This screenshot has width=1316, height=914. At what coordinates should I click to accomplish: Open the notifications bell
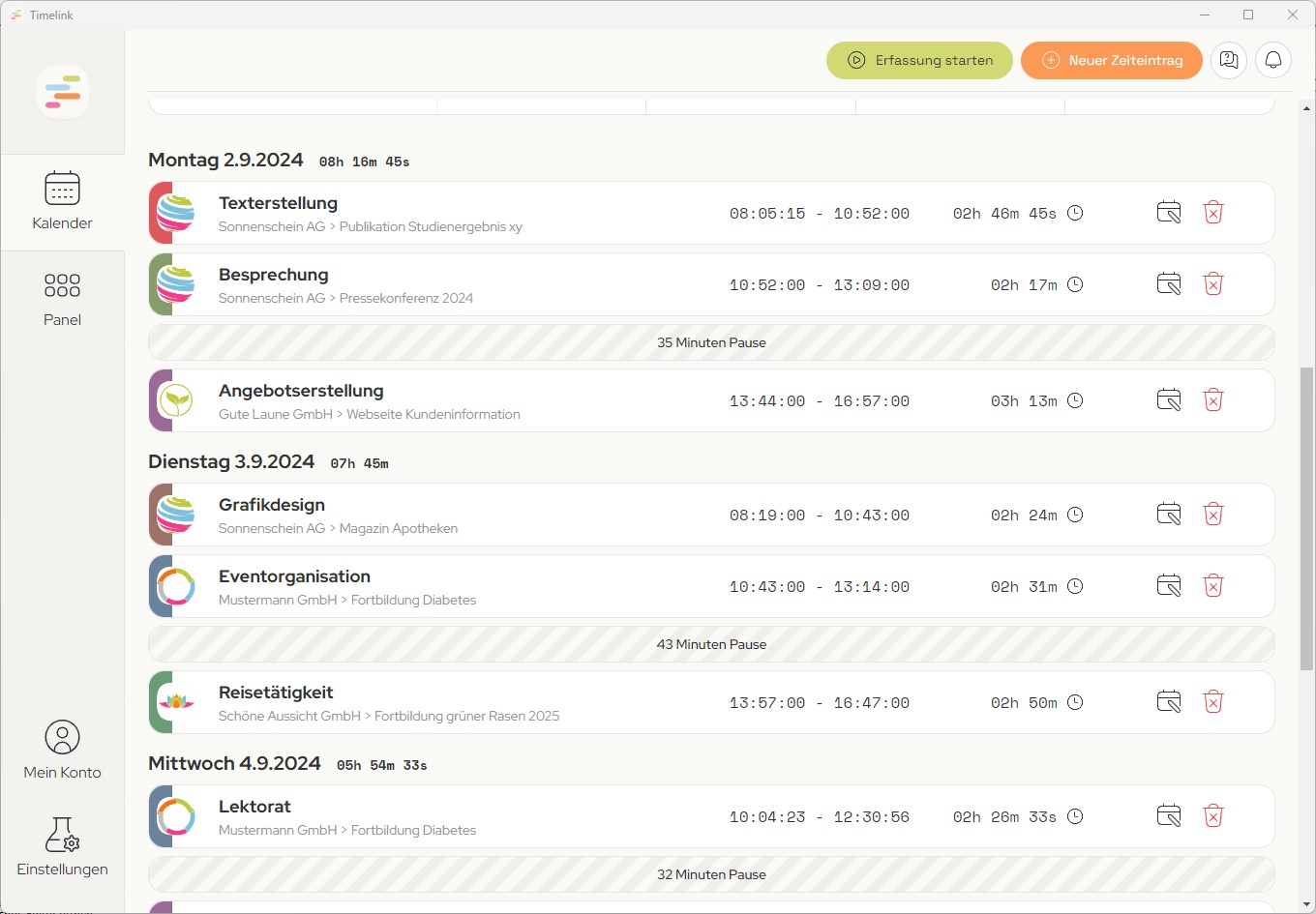pyautogui.click(x=1273, y=60)
